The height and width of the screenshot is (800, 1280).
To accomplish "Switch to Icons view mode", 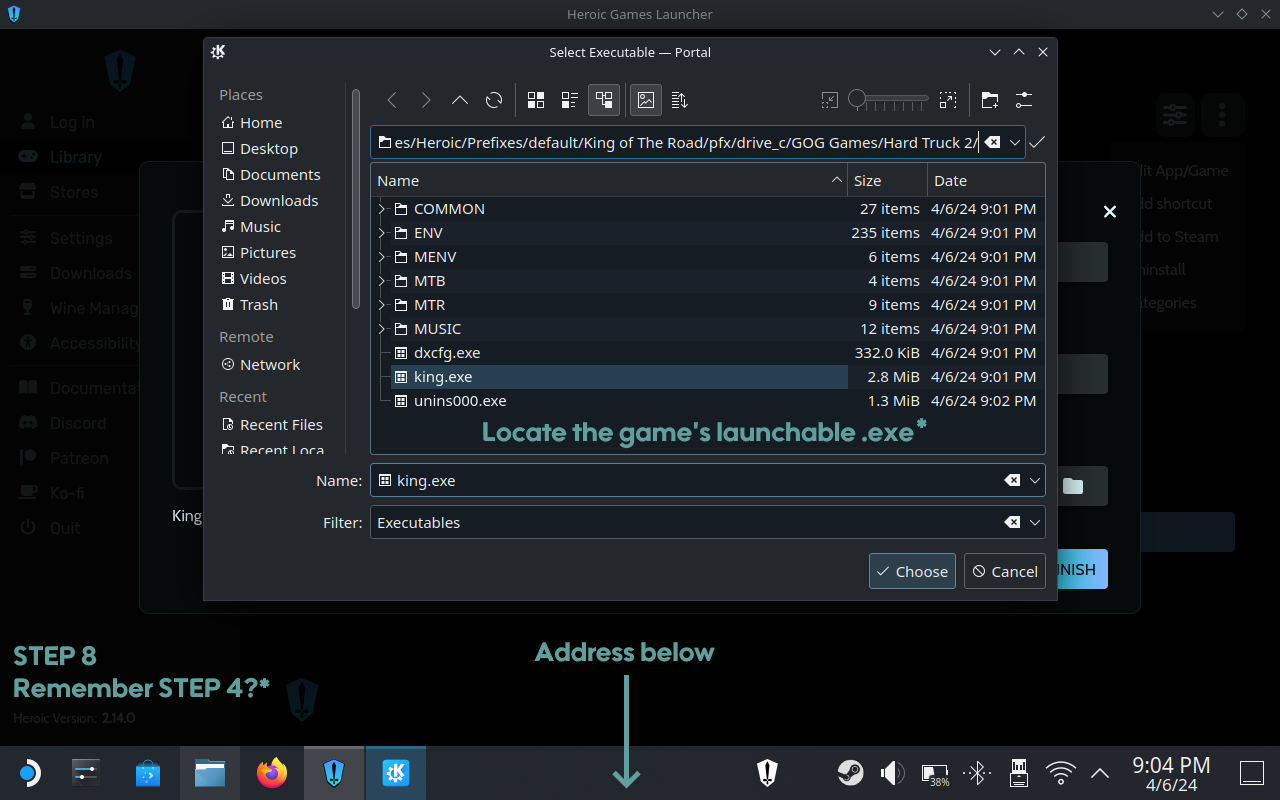I will (536, 100).
